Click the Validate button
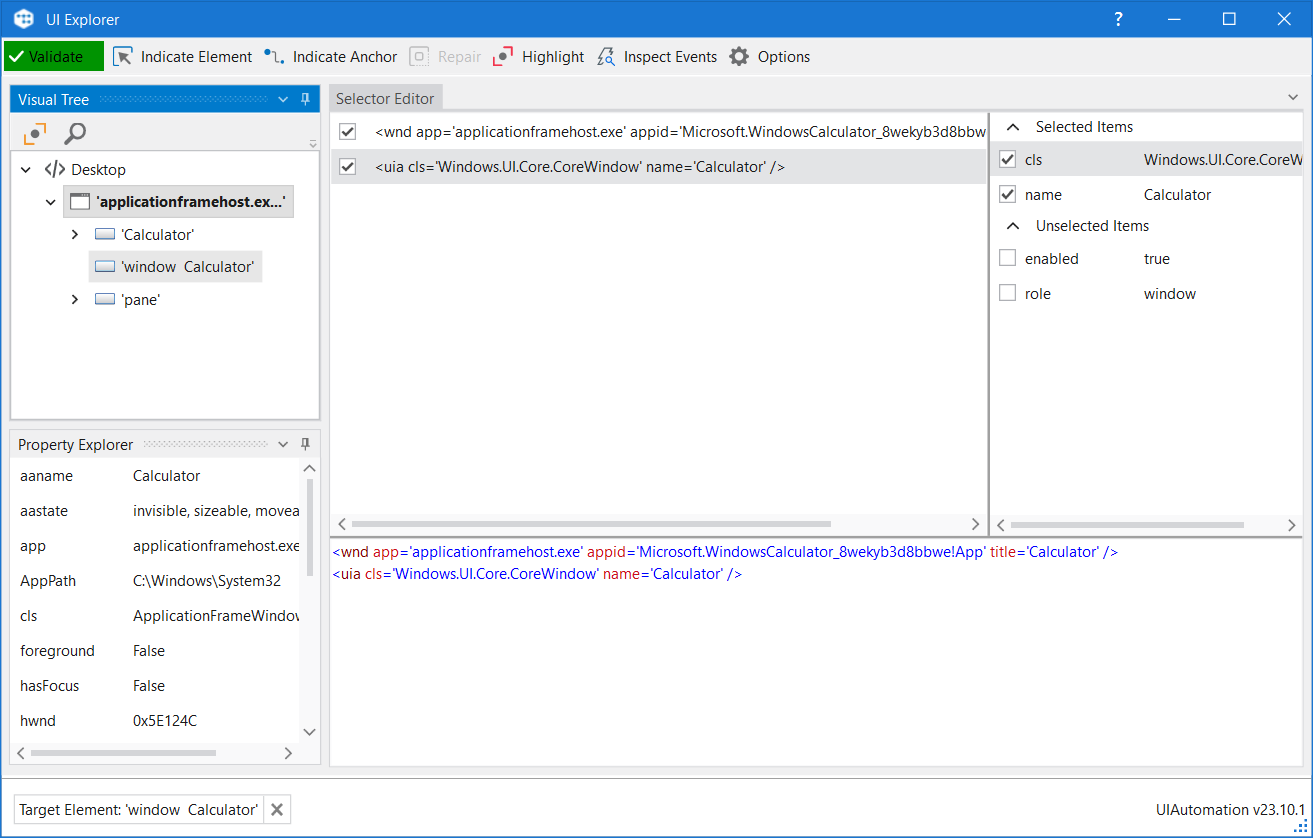 [53, 56]
